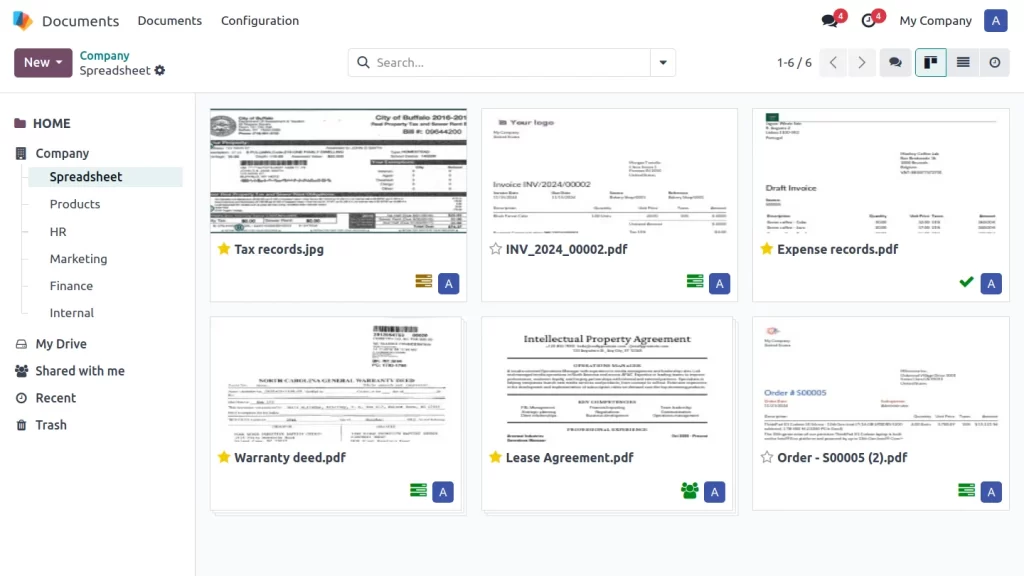
Task: Open the New button dropdown arrow
Action: [59, 62]
